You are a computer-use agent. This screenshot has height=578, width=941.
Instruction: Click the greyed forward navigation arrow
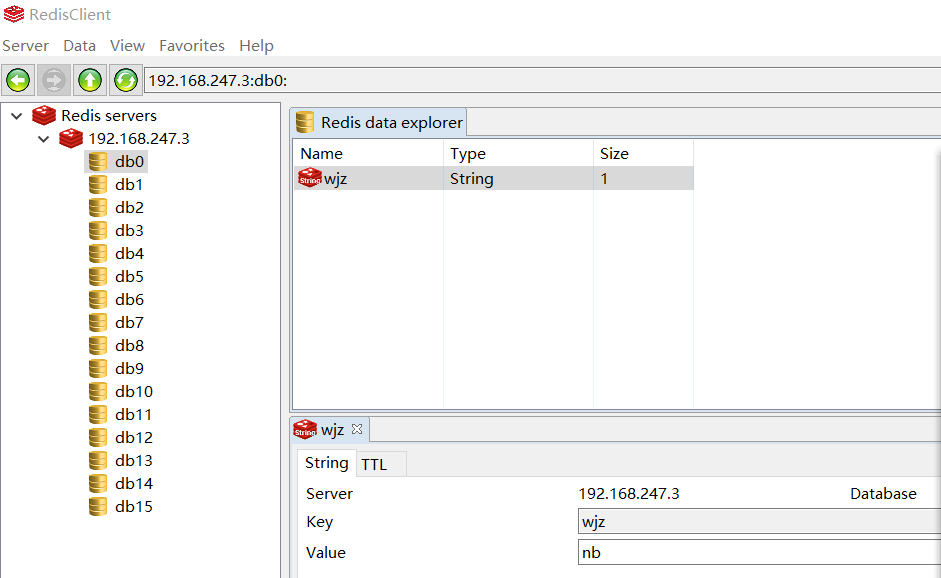tap(54, 80)
